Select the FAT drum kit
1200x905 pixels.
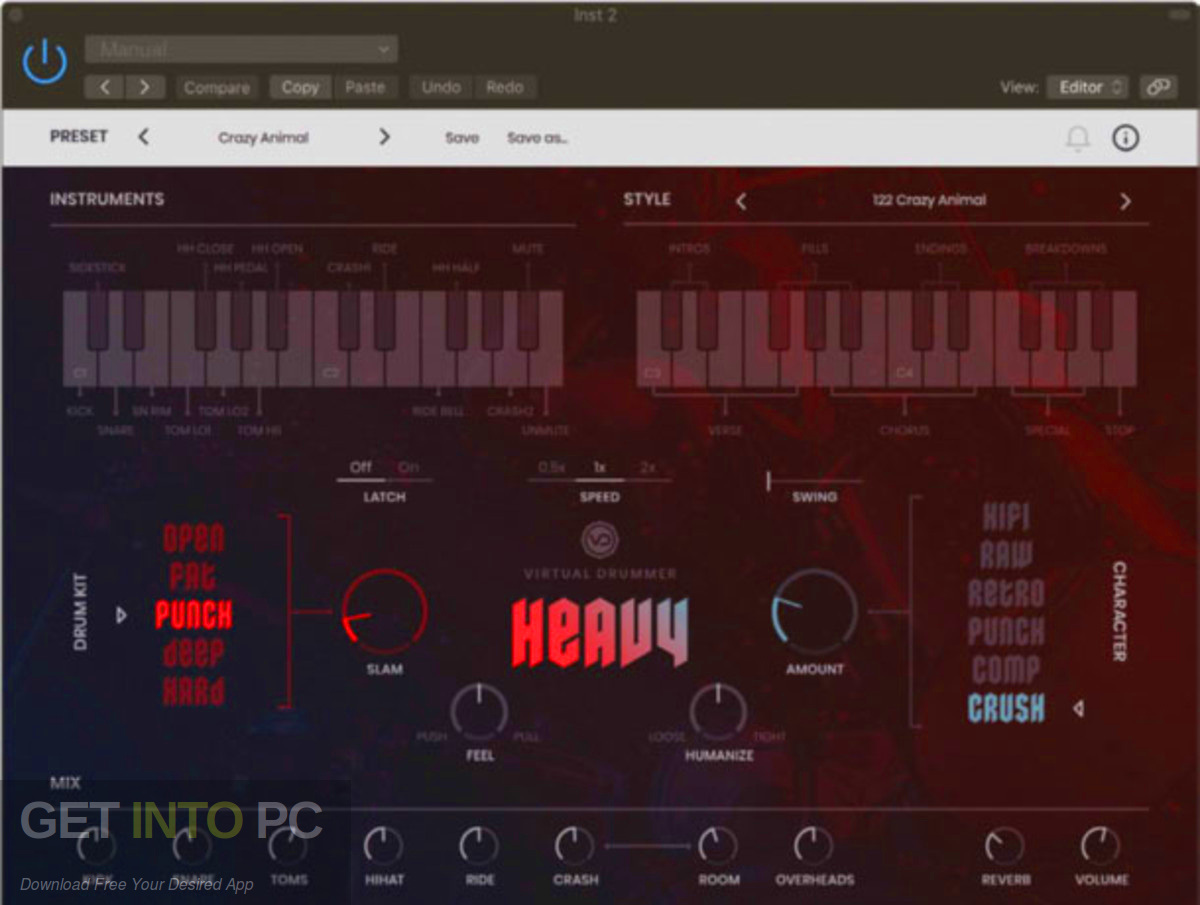(193, 577)
